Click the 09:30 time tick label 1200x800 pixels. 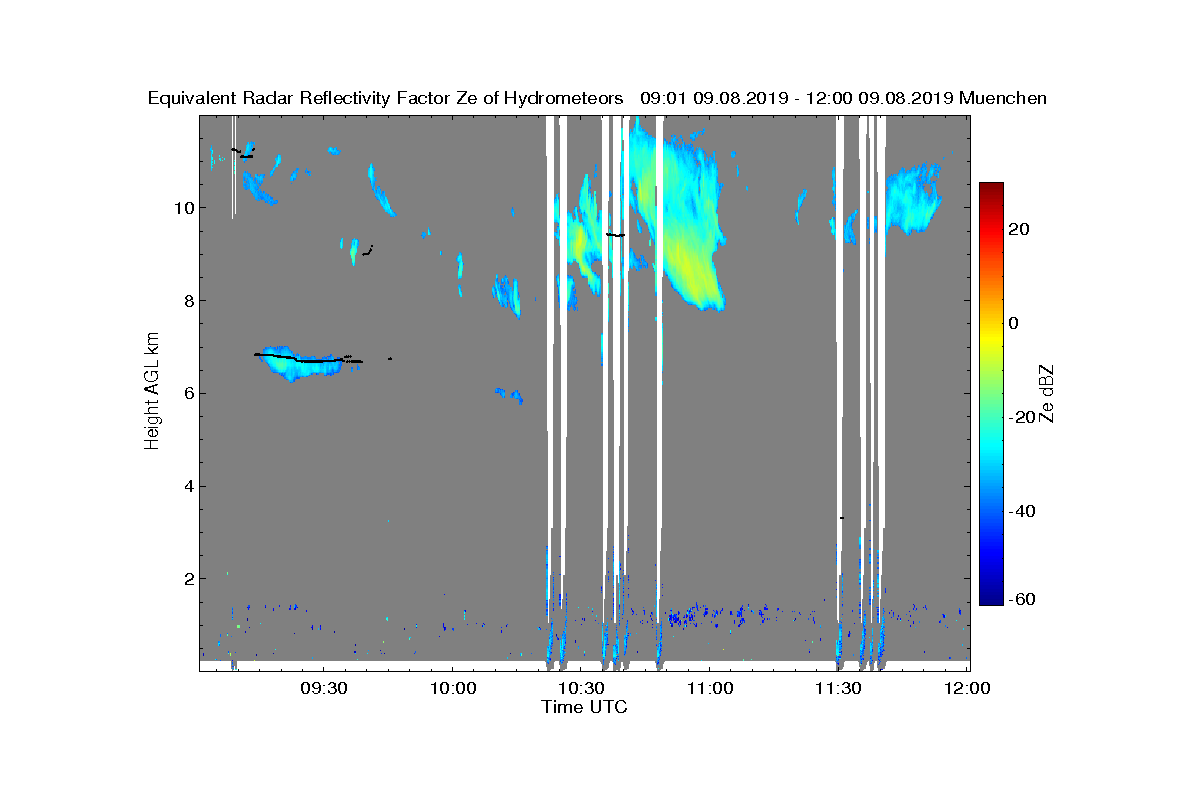coord(323,689)
